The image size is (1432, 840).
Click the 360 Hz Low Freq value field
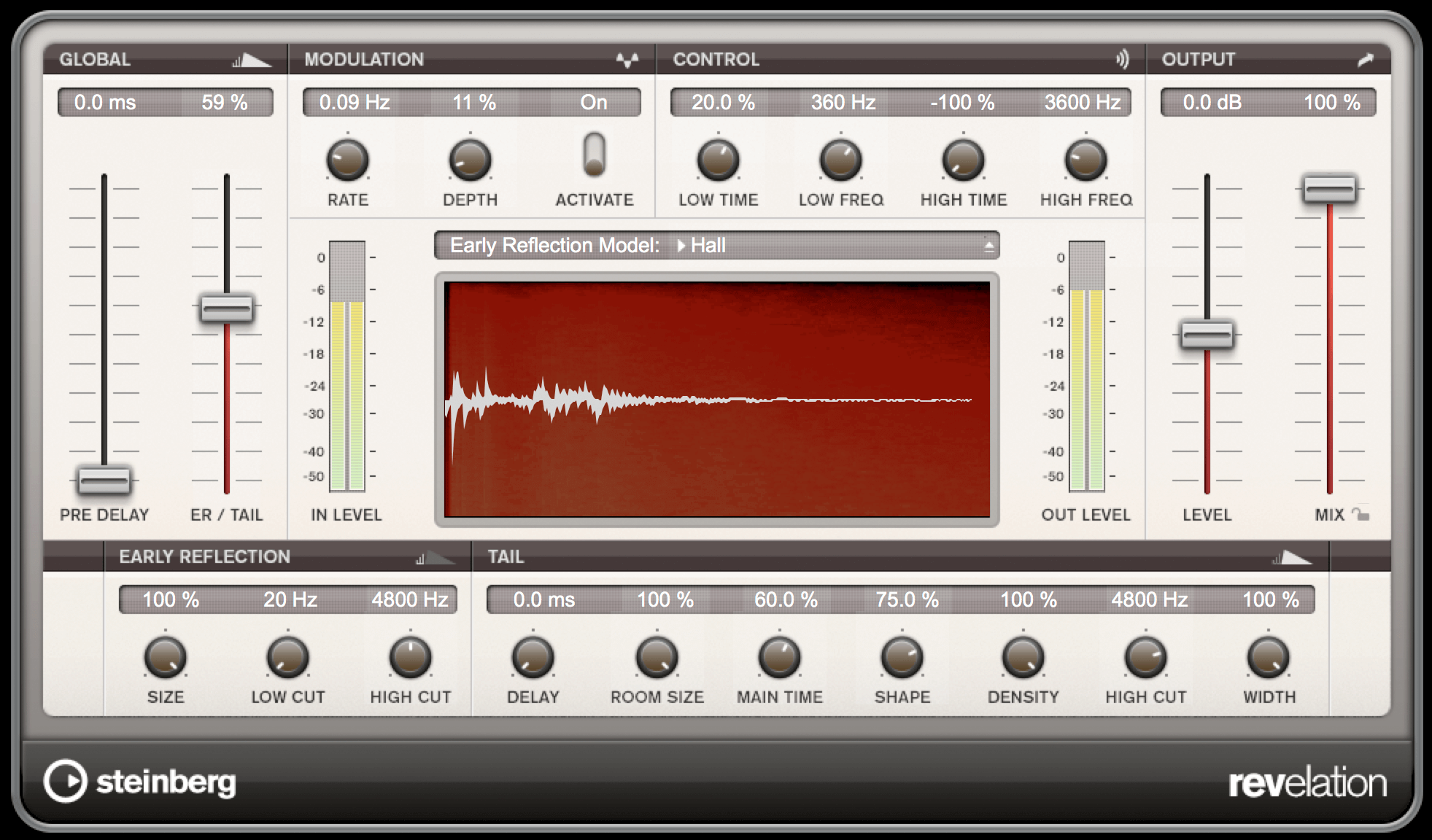pyautogui.click(x=843, y=103)
